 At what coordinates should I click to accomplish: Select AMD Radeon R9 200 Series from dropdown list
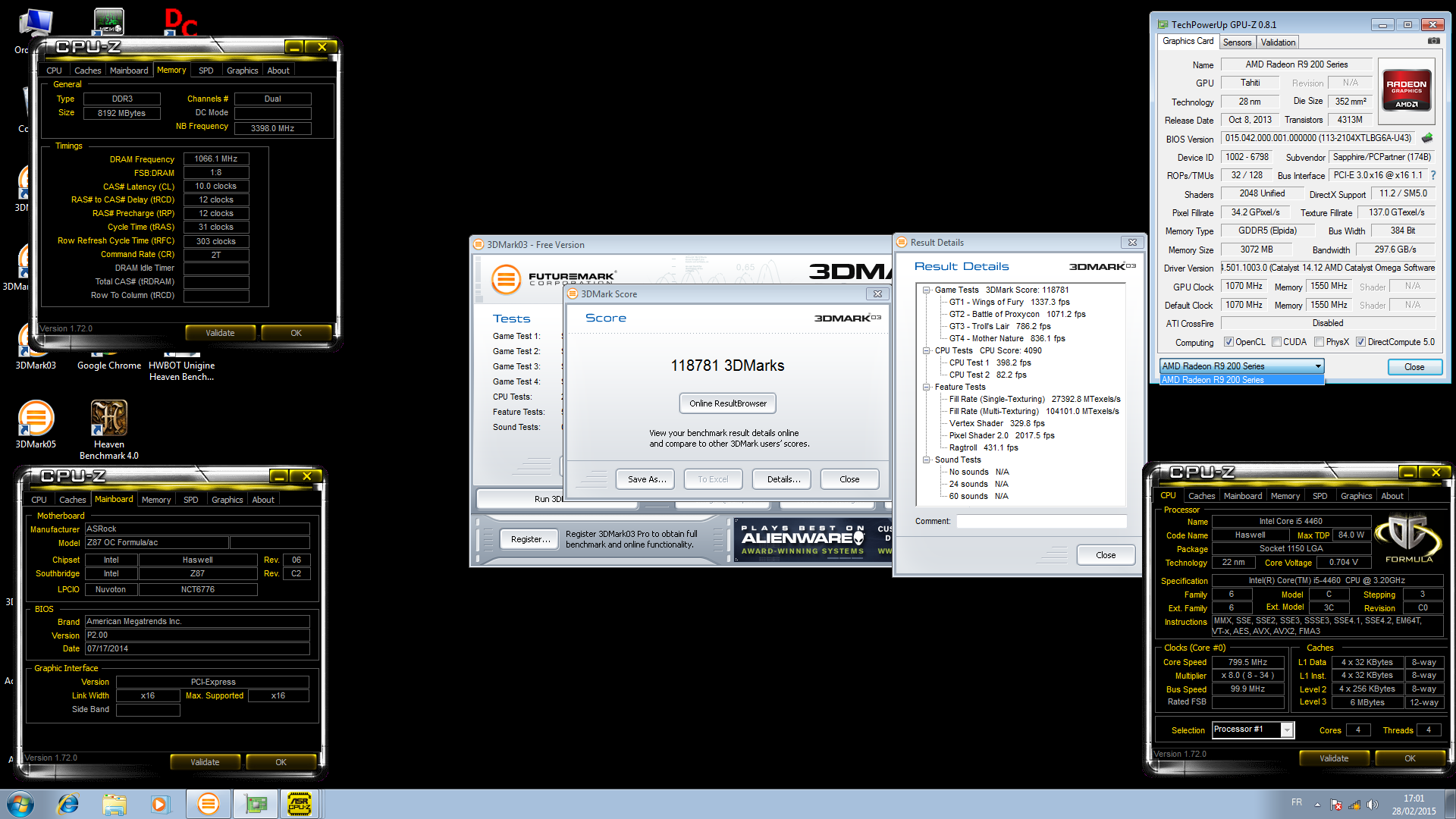1241,380
